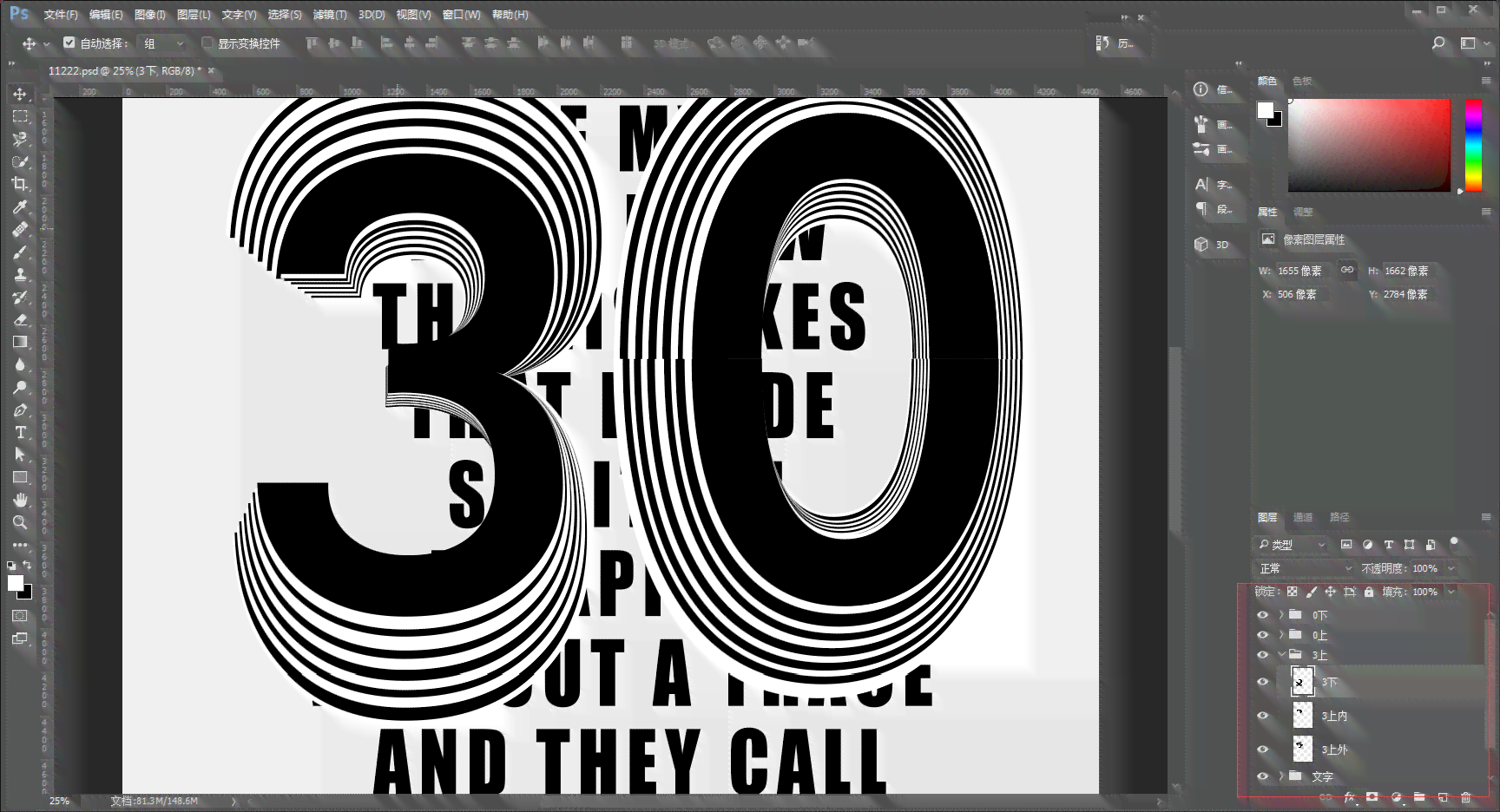Open the 滤镜(T) menu
Viewport: 1500px width, 812px height.
[330, 15]
